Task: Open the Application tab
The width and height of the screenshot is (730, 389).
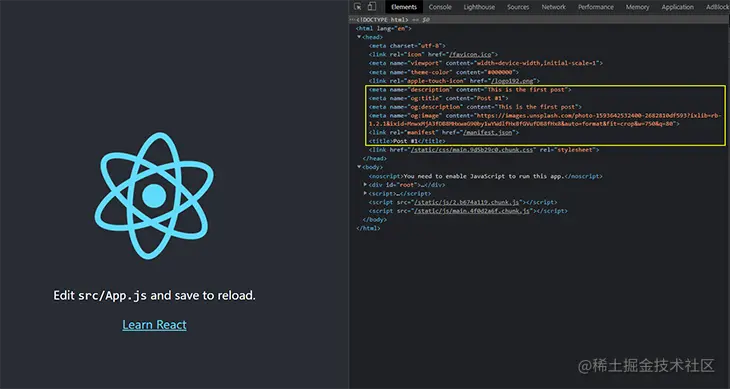Action: click(x=677, y=7)
